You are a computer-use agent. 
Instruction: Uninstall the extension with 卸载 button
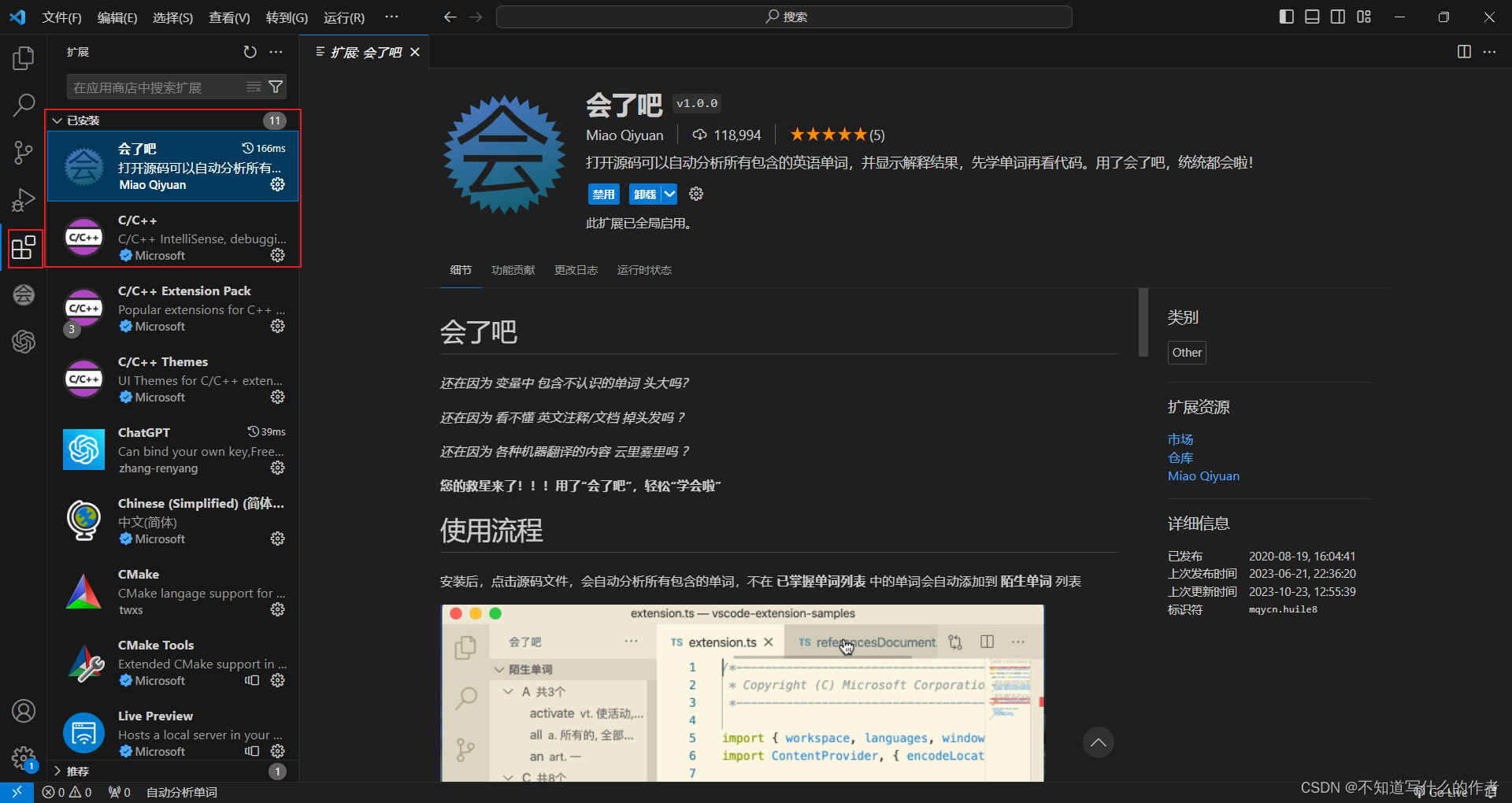tap(645, 194)
